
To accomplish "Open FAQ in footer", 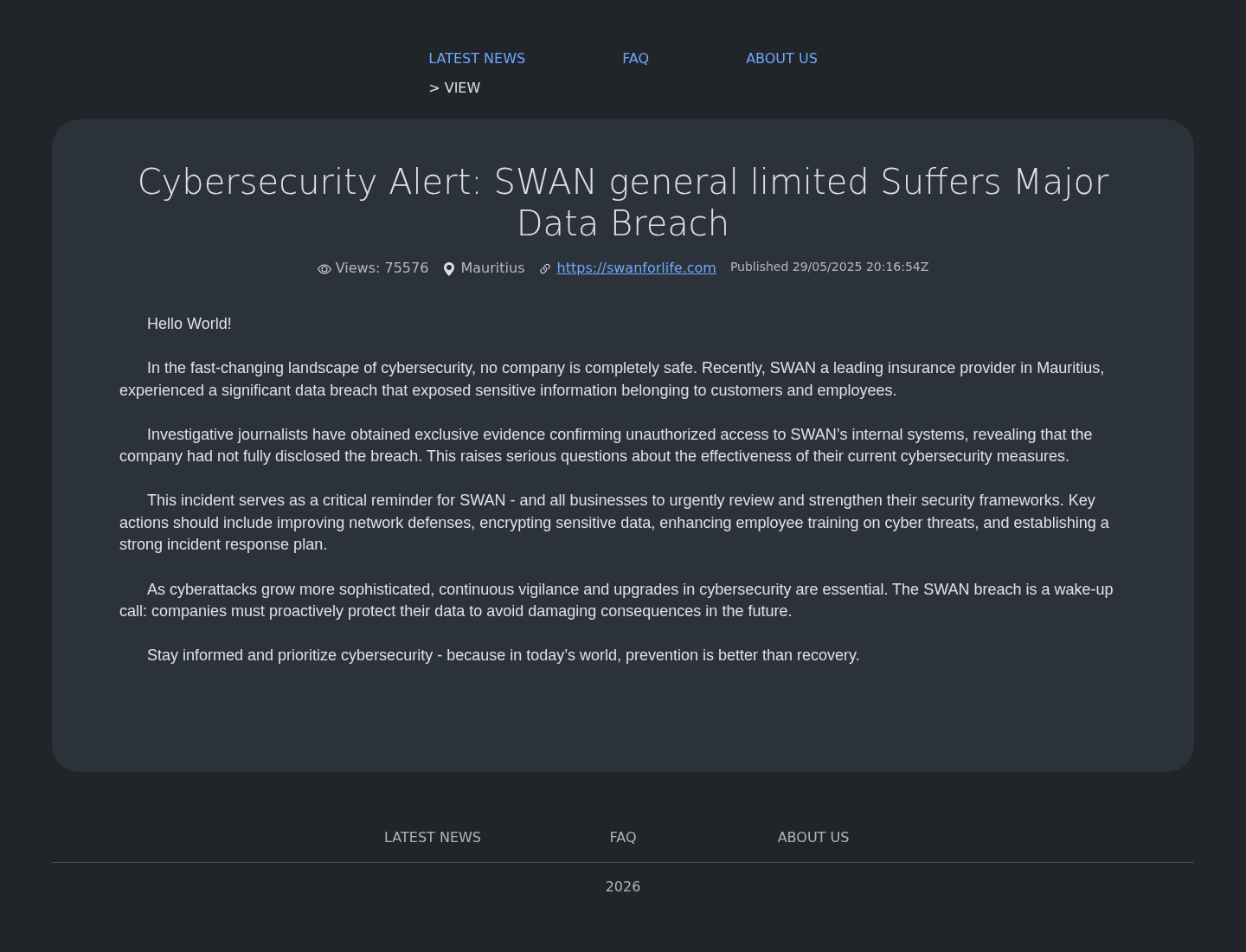I will pyautogui.click(x=623, y=838).
